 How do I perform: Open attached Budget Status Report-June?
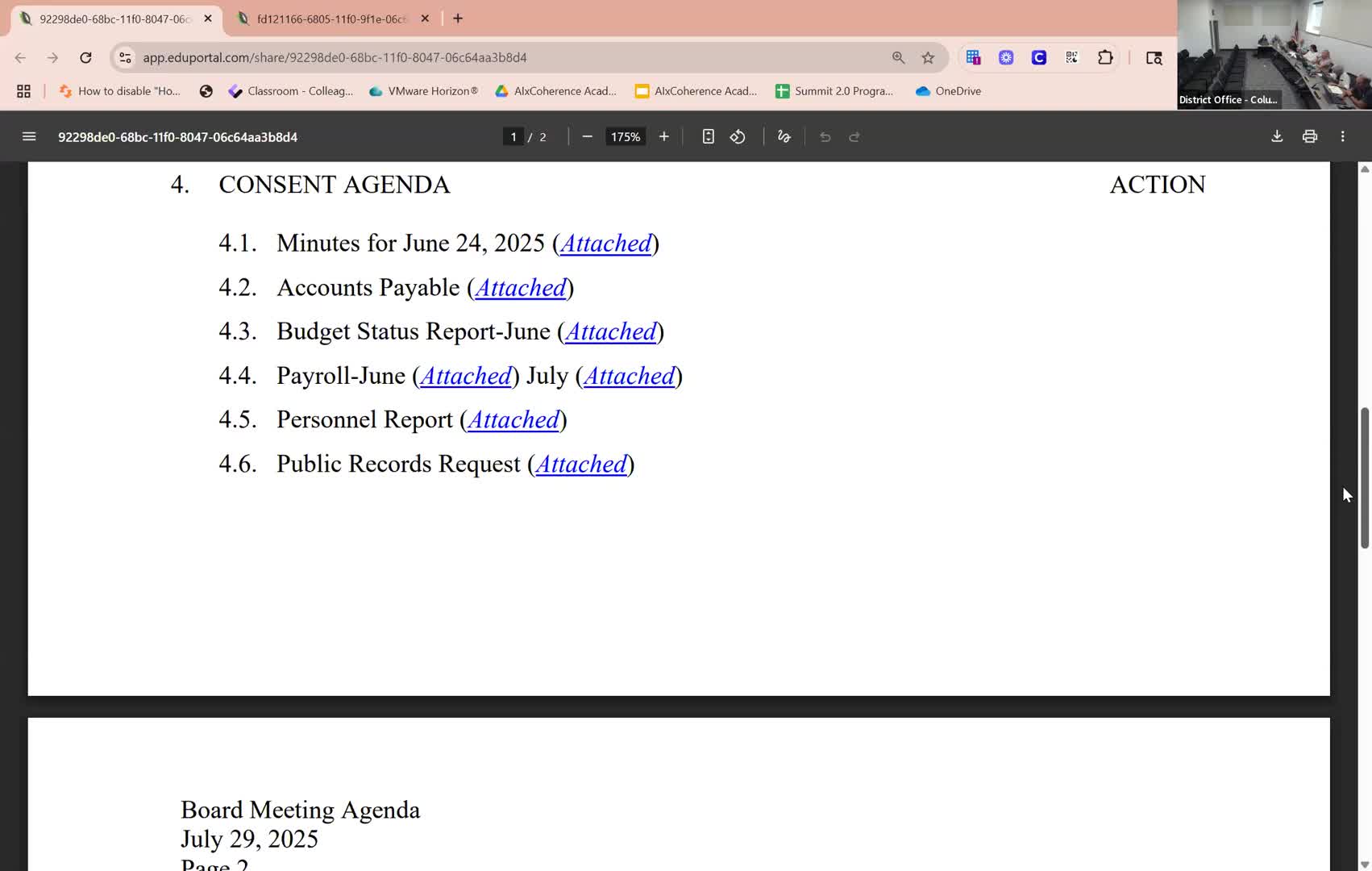(611, 331)
